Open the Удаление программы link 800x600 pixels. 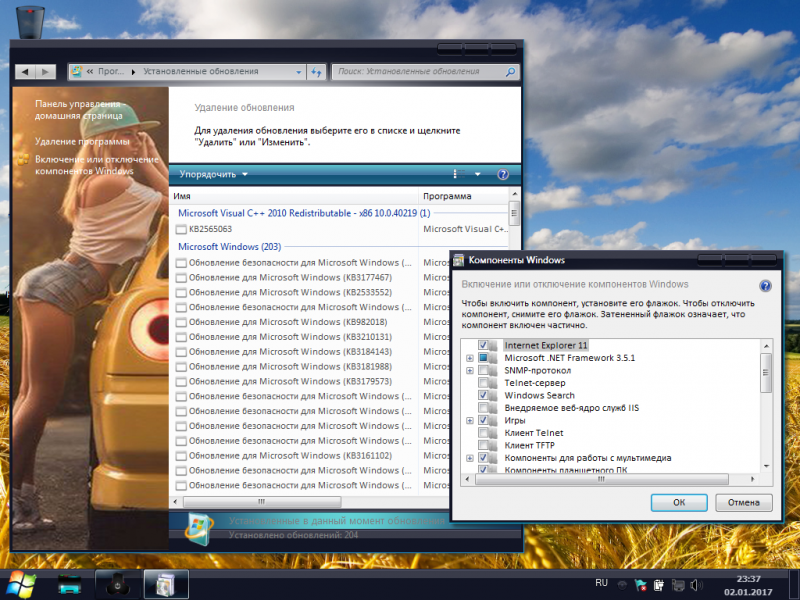pos(82,141)
